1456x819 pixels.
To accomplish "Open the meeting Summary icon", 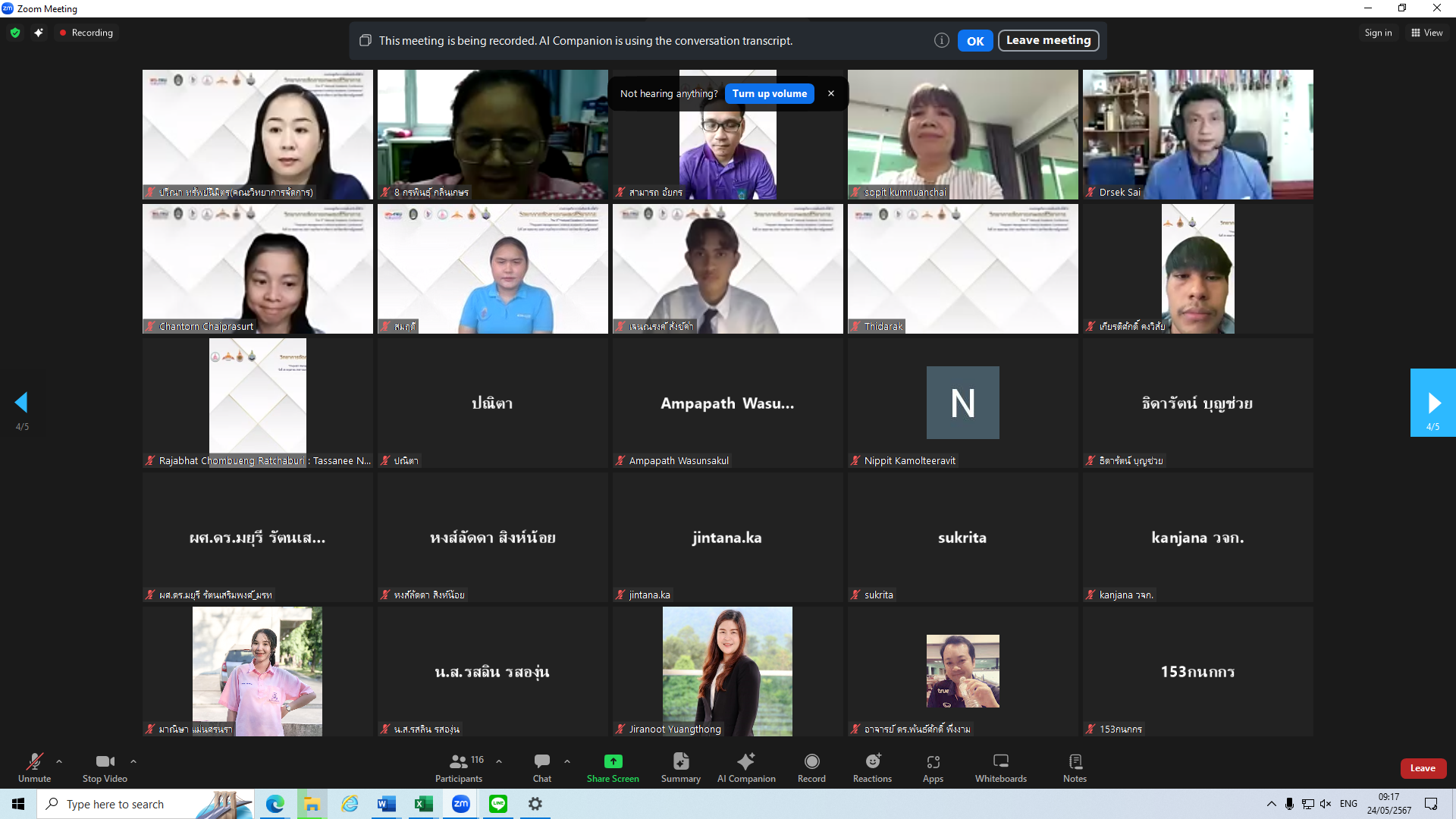I will click(x=680, y=761).
